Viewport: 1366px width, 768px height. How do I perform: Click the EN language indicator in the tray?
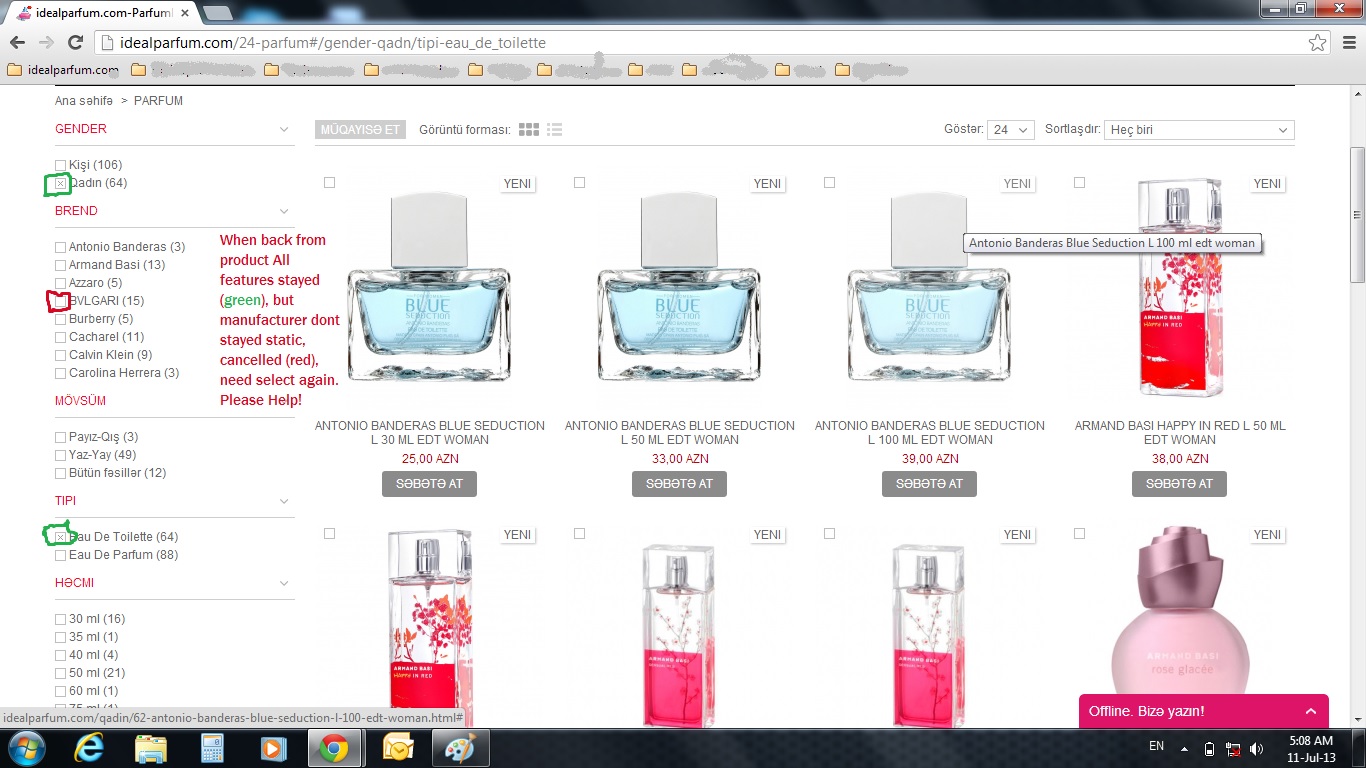pos(1156,746)
